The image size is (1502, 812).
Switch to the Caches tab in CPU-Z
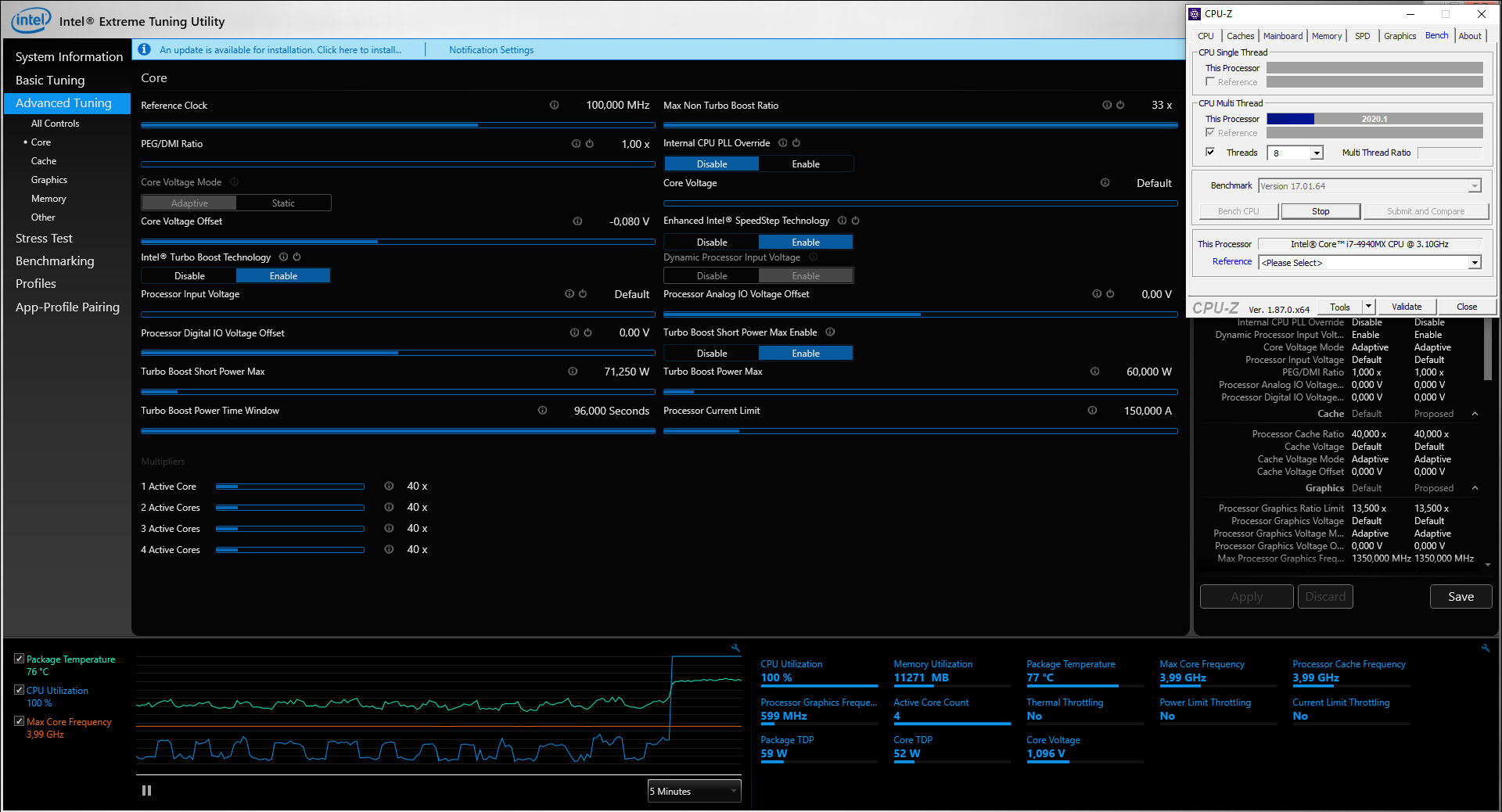point(1240,36)
